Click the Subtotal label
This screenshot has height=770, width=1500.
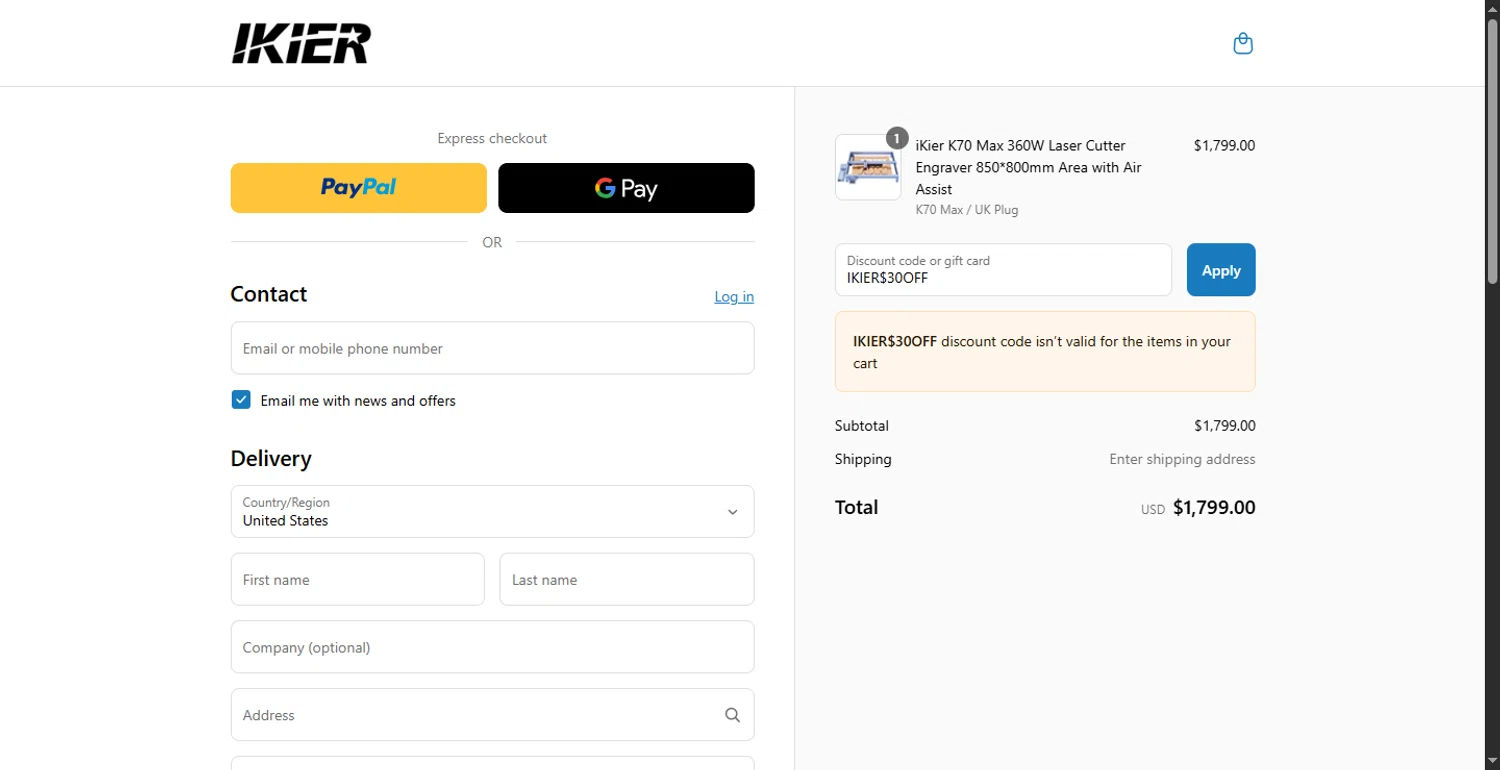(862, 426)
